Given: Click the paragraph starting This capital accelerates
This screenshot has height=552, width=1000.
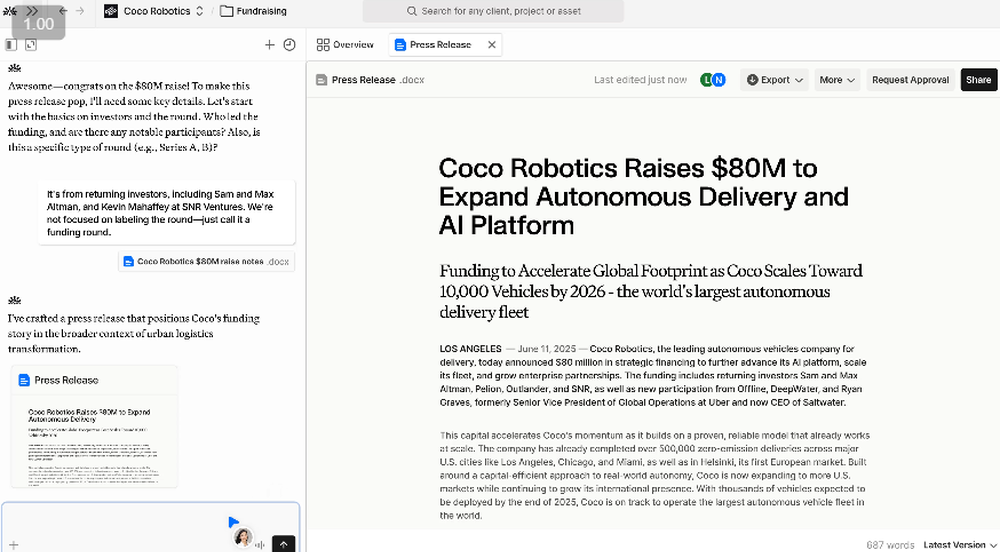Looking at the screenshot, I should [x=655, y=475].
